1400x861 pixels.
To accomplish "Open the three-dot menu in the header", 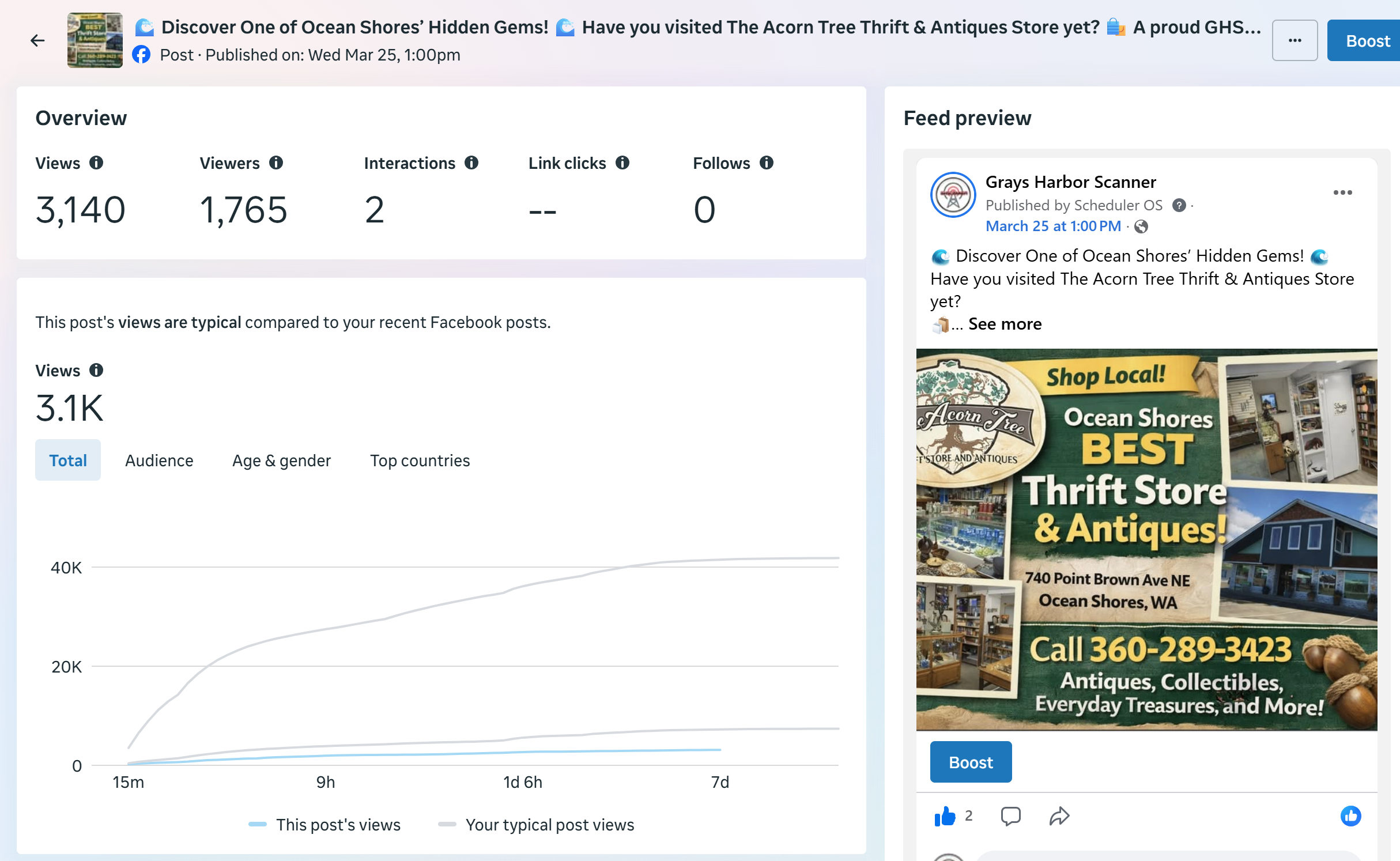I will pyautogui.click(x=1295, y=40).
